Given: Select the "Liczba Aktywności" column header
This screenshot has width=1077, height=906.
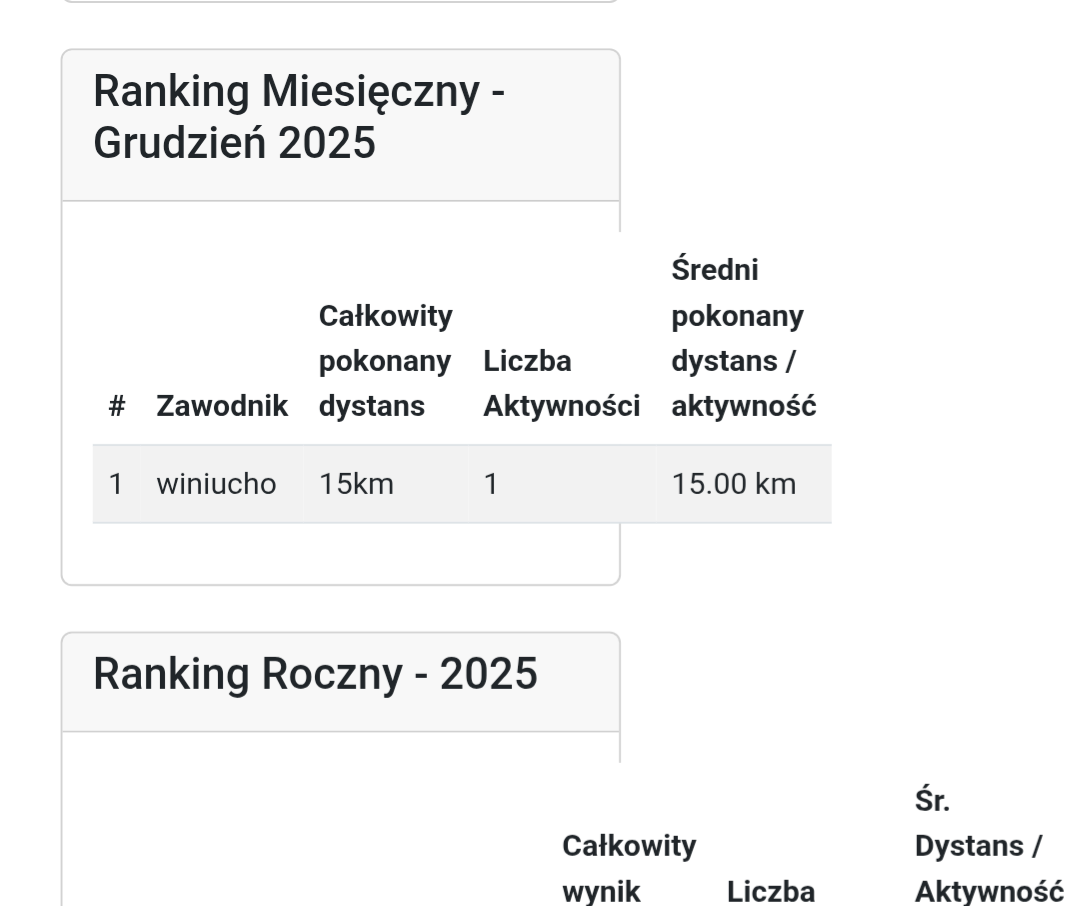Looking at the screenshot, I should (561, 384).
